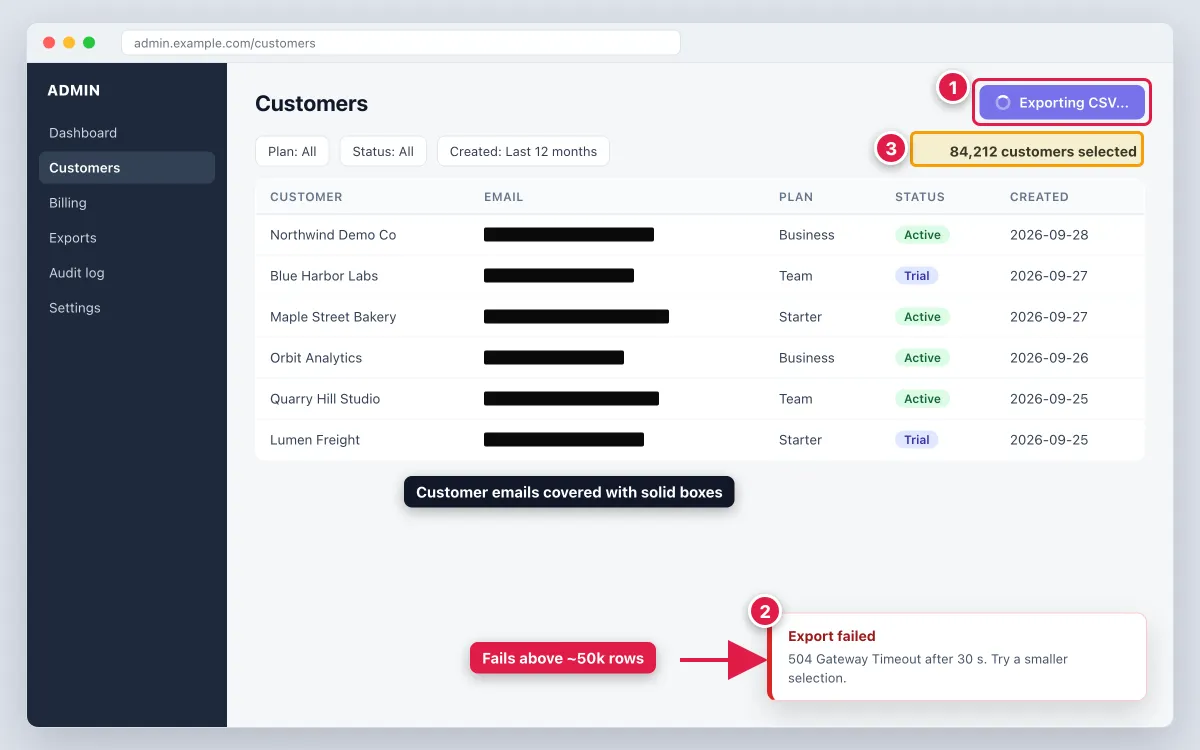
Task: Click the Starter plan cell for Maple Street Bakery
Action: coord(800,317)
